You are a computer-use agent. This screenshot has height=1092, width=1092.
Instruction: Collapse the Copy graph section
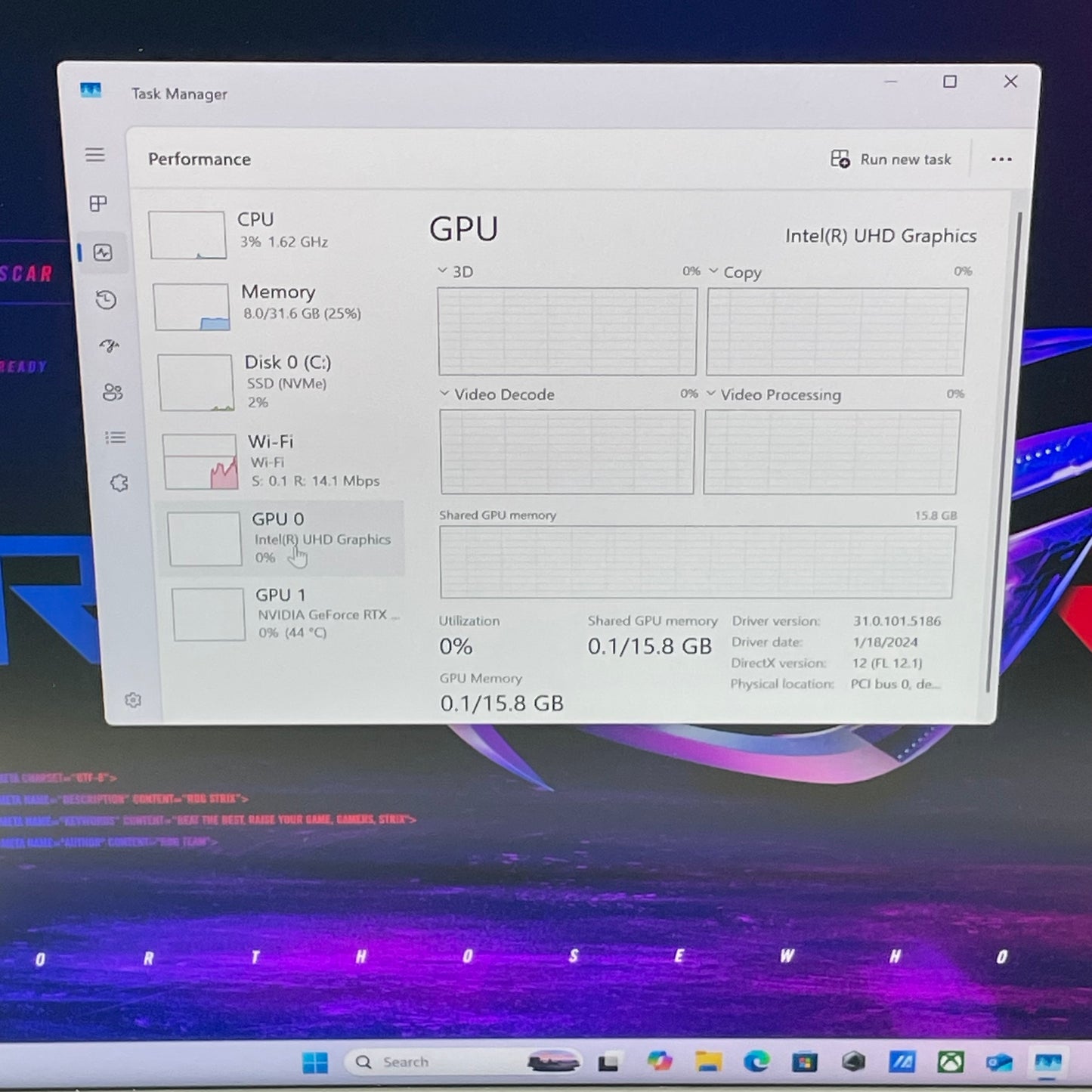point(713,271)
